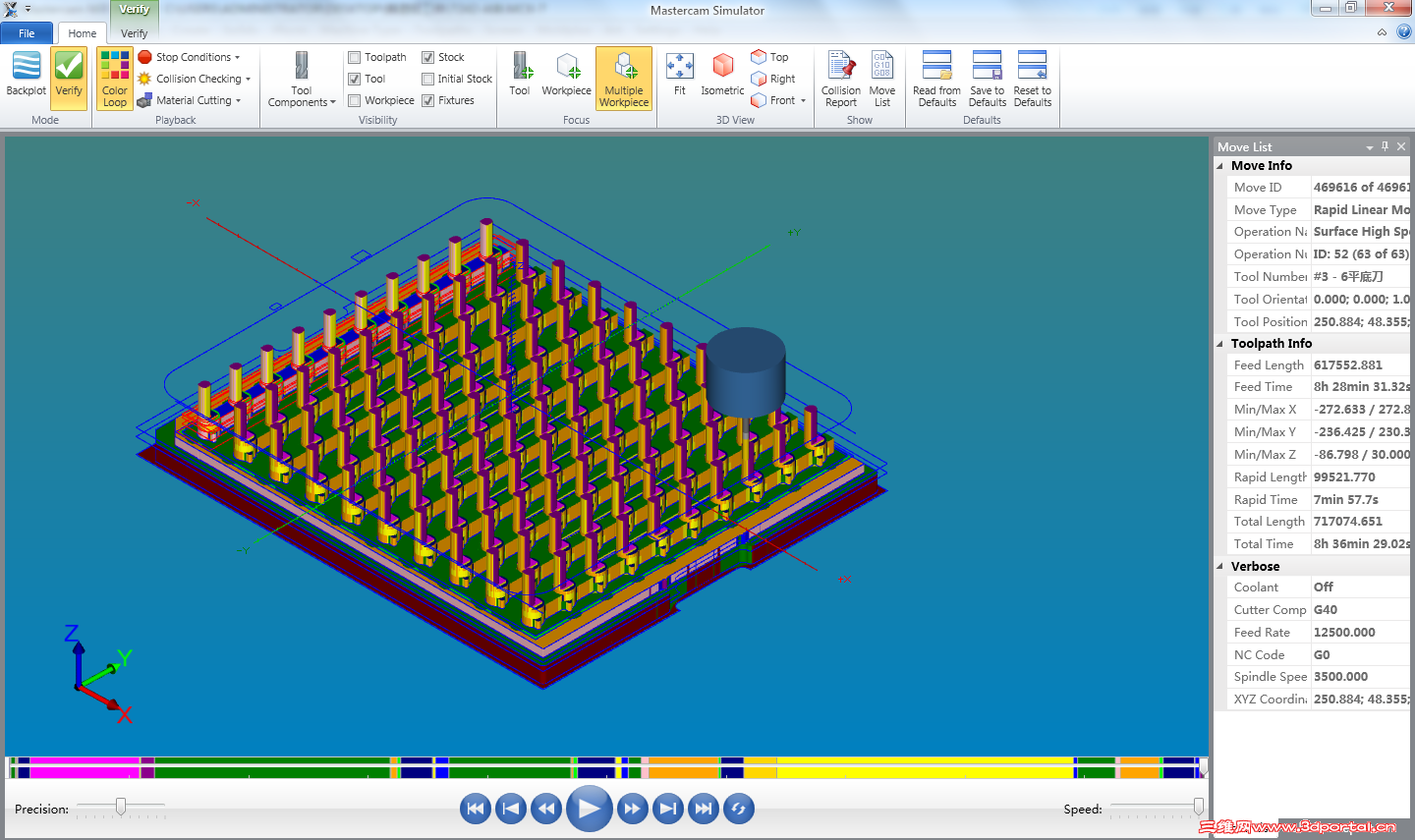1415x840 pixels.
Task: Jump to the end of the simulation
Action: (704, 809)
